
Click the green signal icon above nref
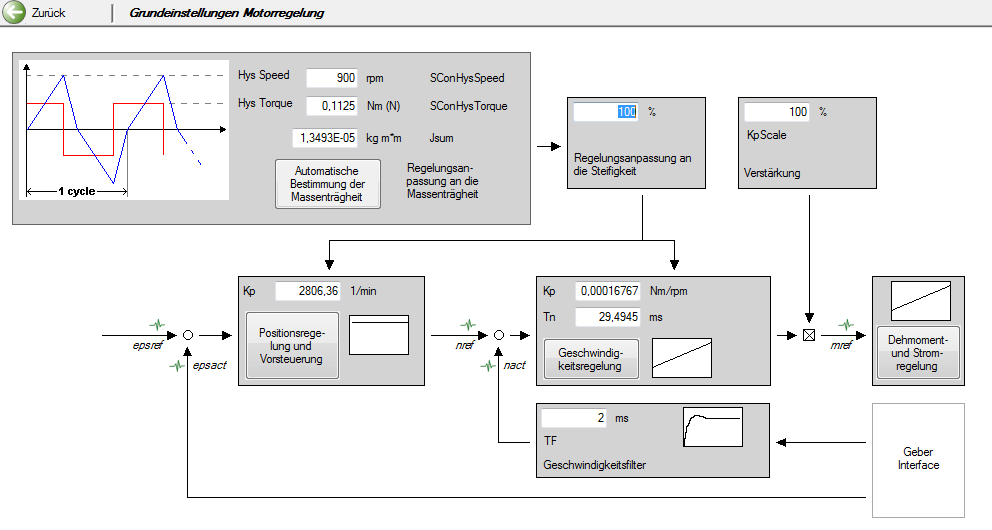(x=469, y=324)
